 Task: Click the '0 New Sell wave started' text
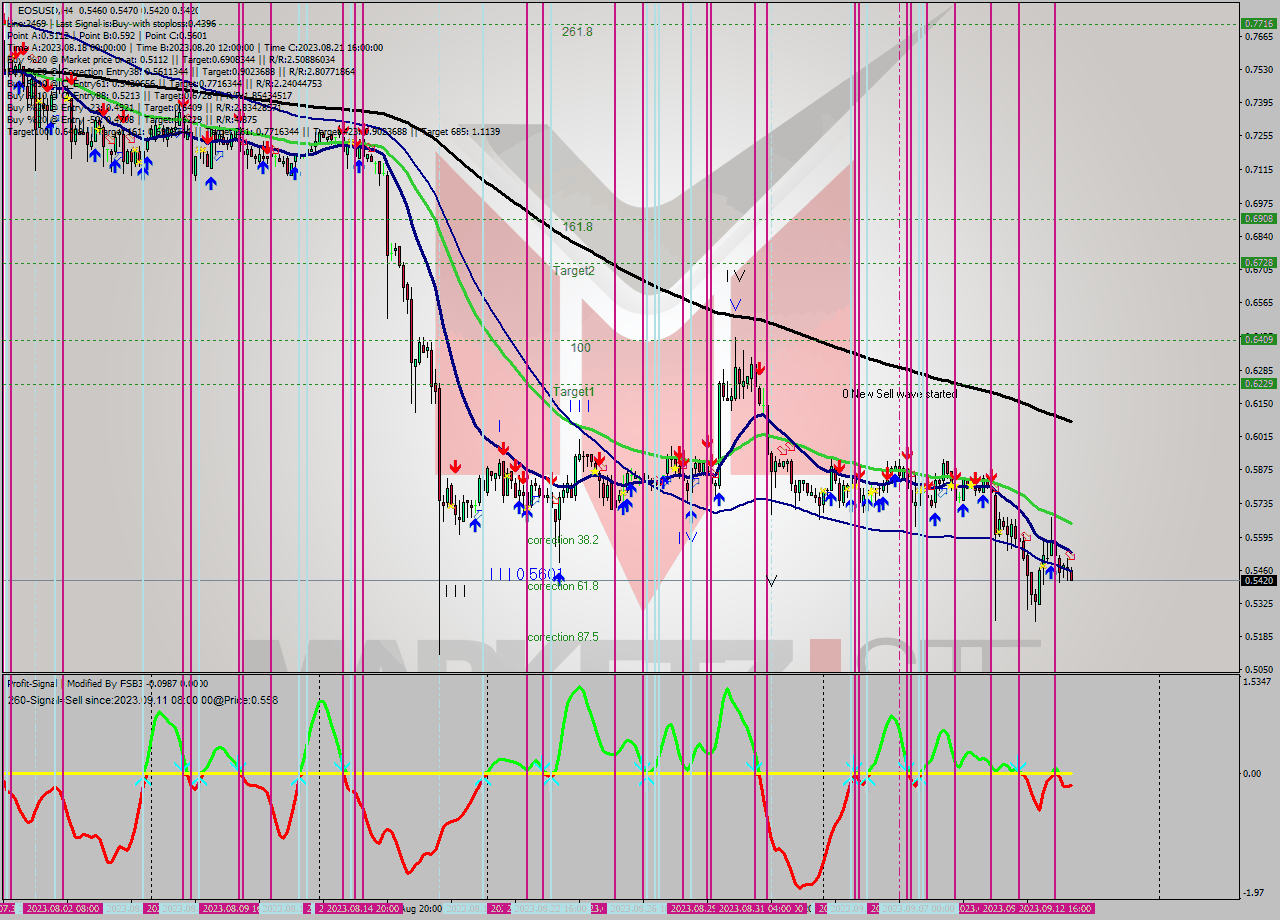[899, 394]
